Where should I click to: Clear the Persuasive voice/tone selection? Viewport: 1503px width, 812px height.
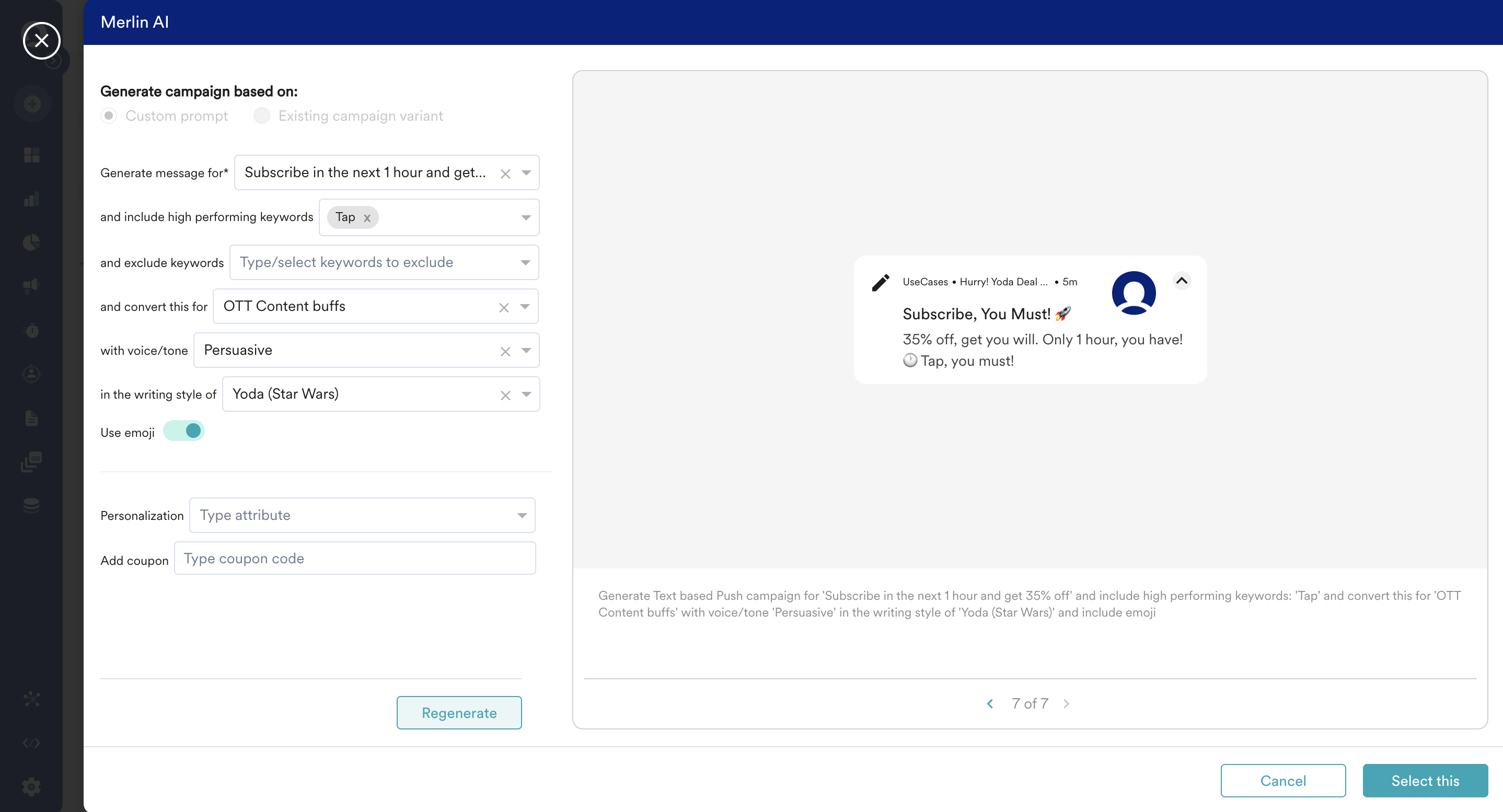point(505,351)
